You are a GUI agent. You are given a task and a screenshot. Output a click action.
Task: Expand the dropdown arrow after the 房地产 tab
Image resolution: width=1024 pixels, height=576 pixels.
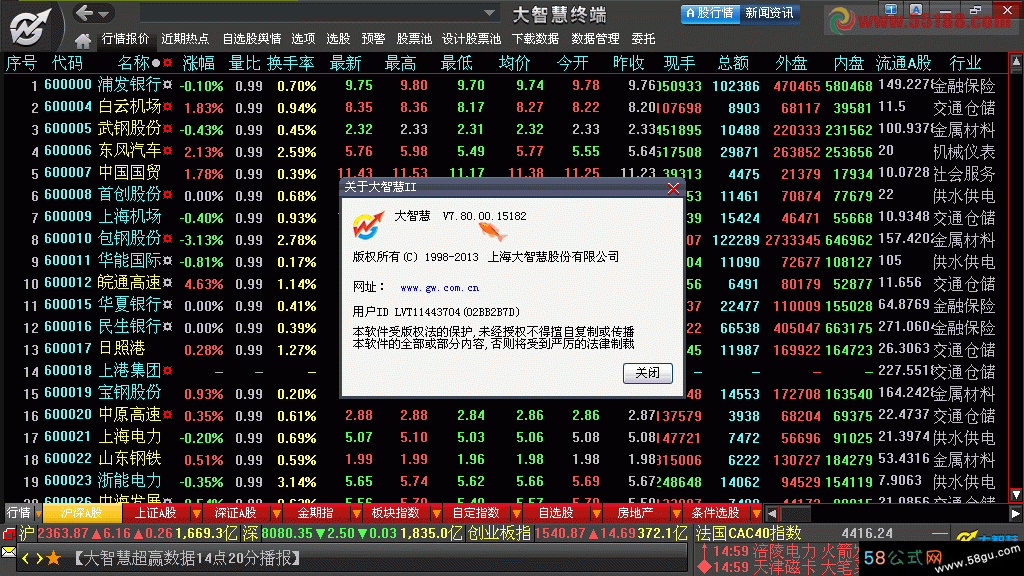point(677,514)
